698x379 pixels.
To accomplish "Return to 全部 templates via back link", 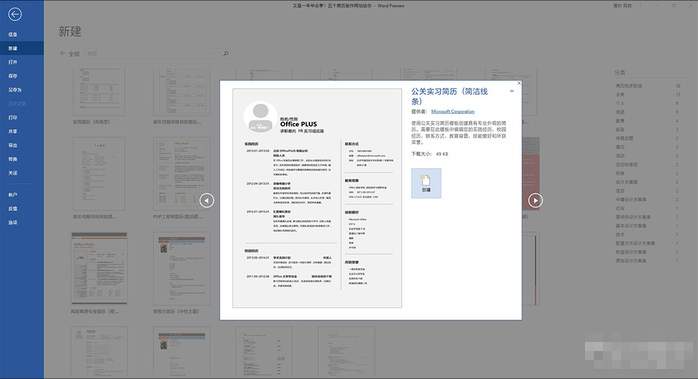I will pos(69,53).
